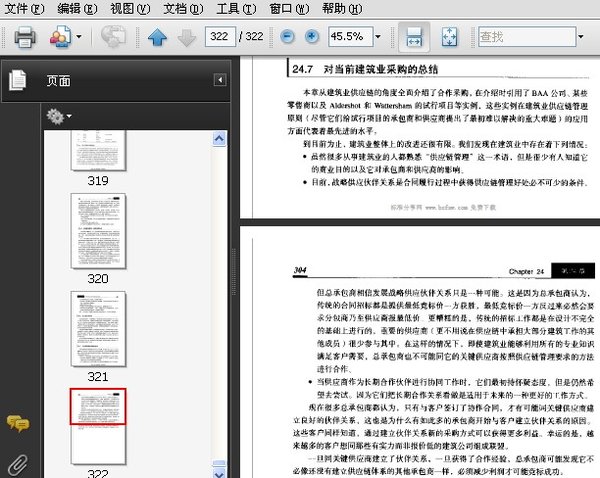Open the comments panel icon
This screenshot has height=478, width=600.
point(18,424)
